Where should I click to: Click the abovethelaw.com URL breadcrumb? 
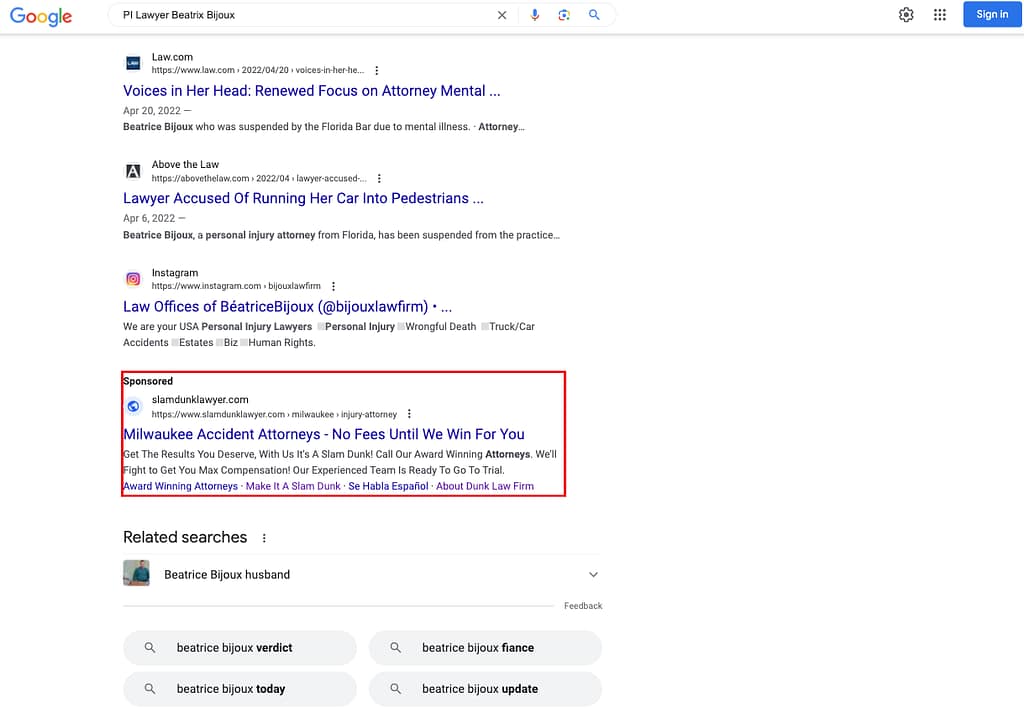259,178
